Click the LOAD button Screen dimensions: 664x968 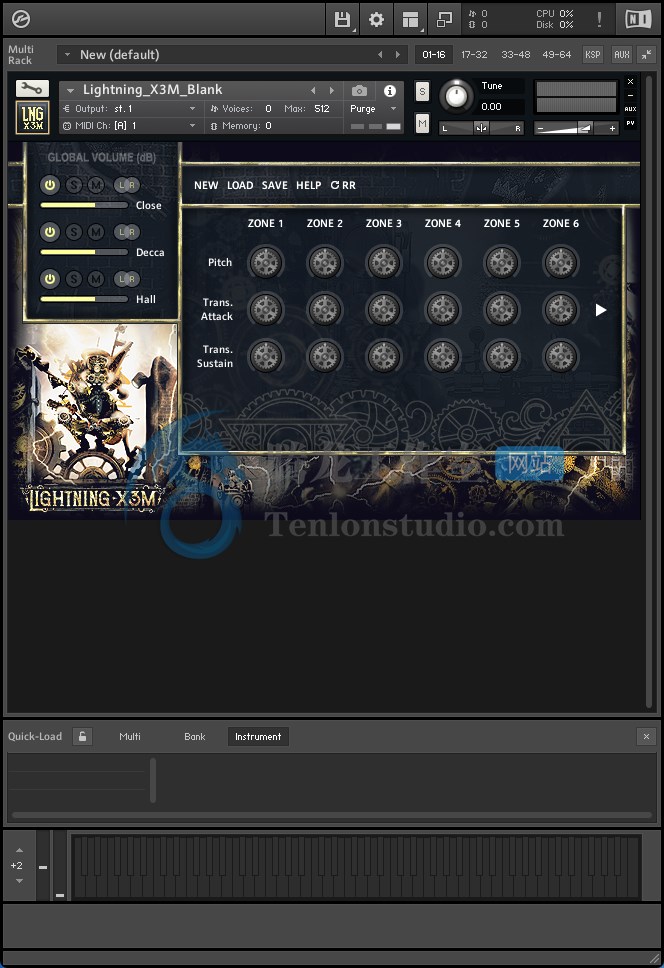(240, 185)
